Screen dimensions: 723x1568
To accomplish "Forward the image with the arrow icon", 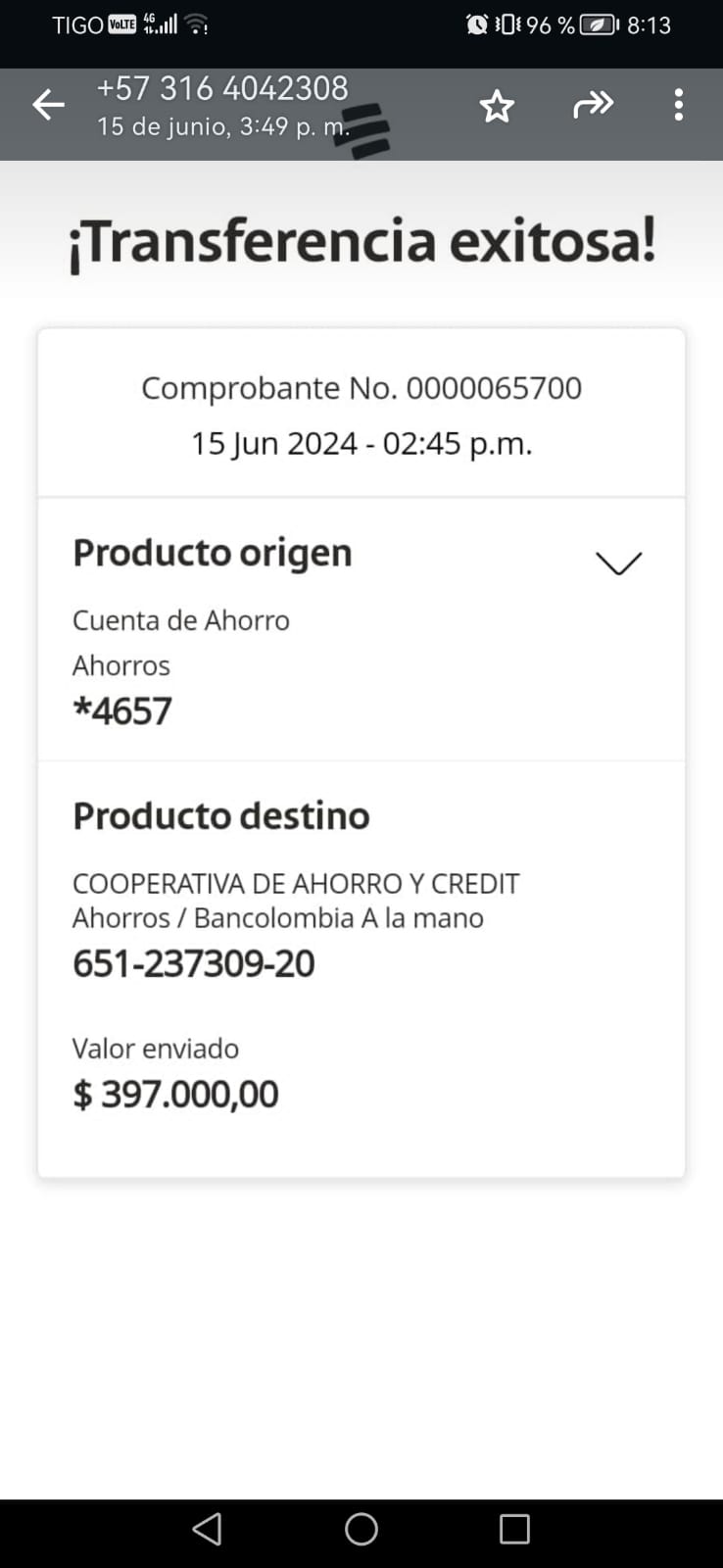I will coord(593,104).
